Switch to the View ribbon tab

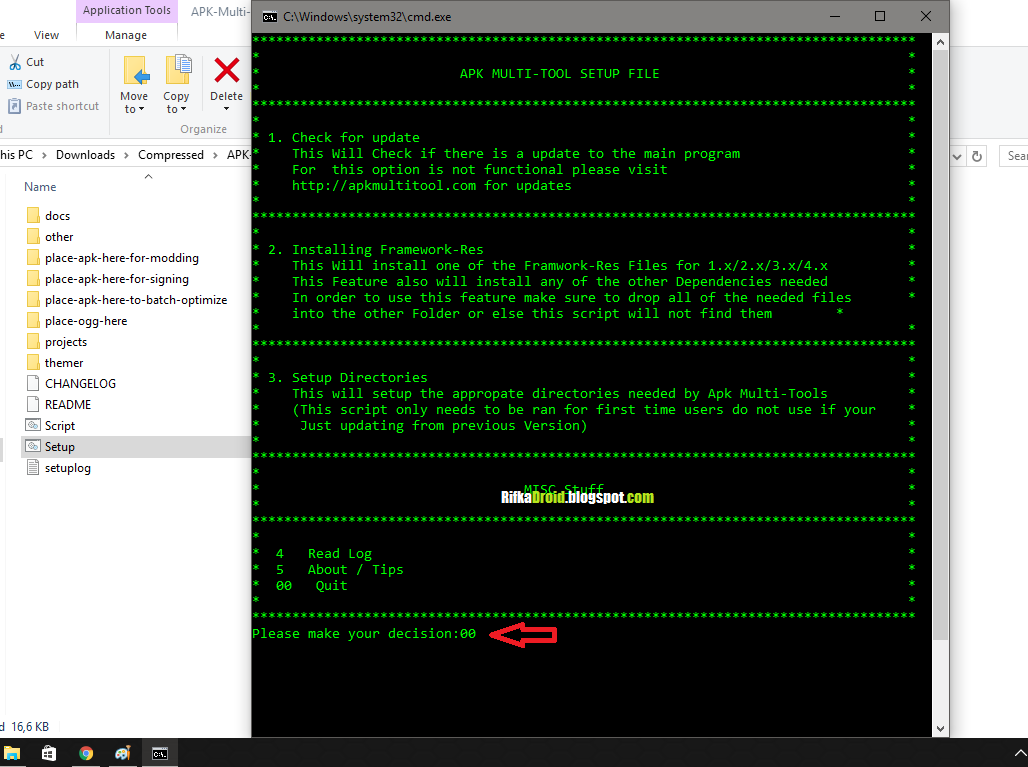pos(47,35)
